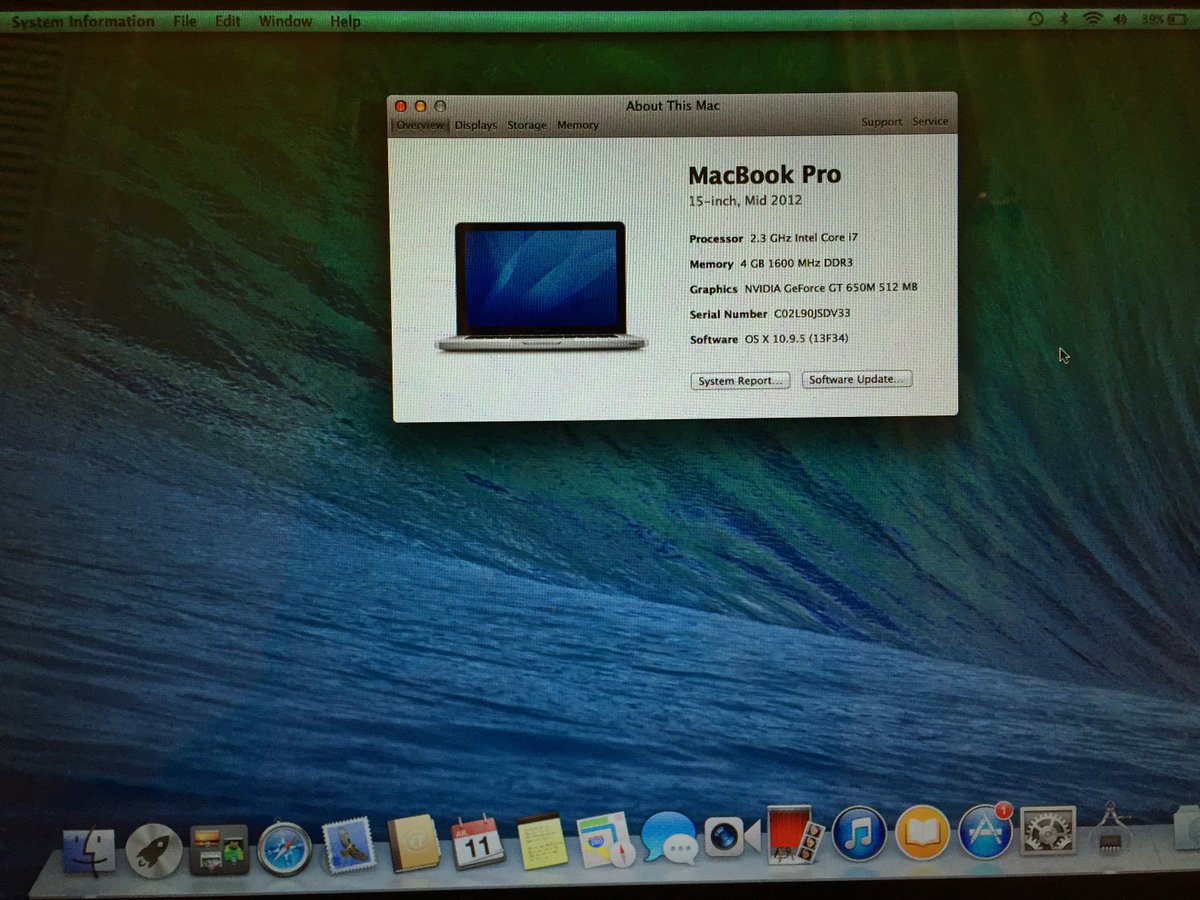Click 4 GB 1600 MHz DDR3 text
This screenshot has width=1200, height=900.
[797, 264]
